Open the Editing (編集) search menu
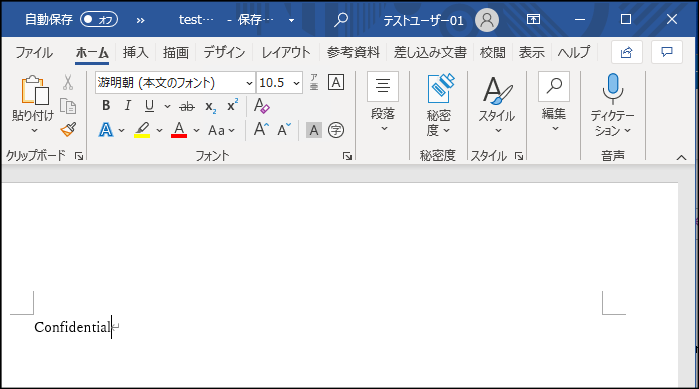The image size is (699, 389). point(554,102)
